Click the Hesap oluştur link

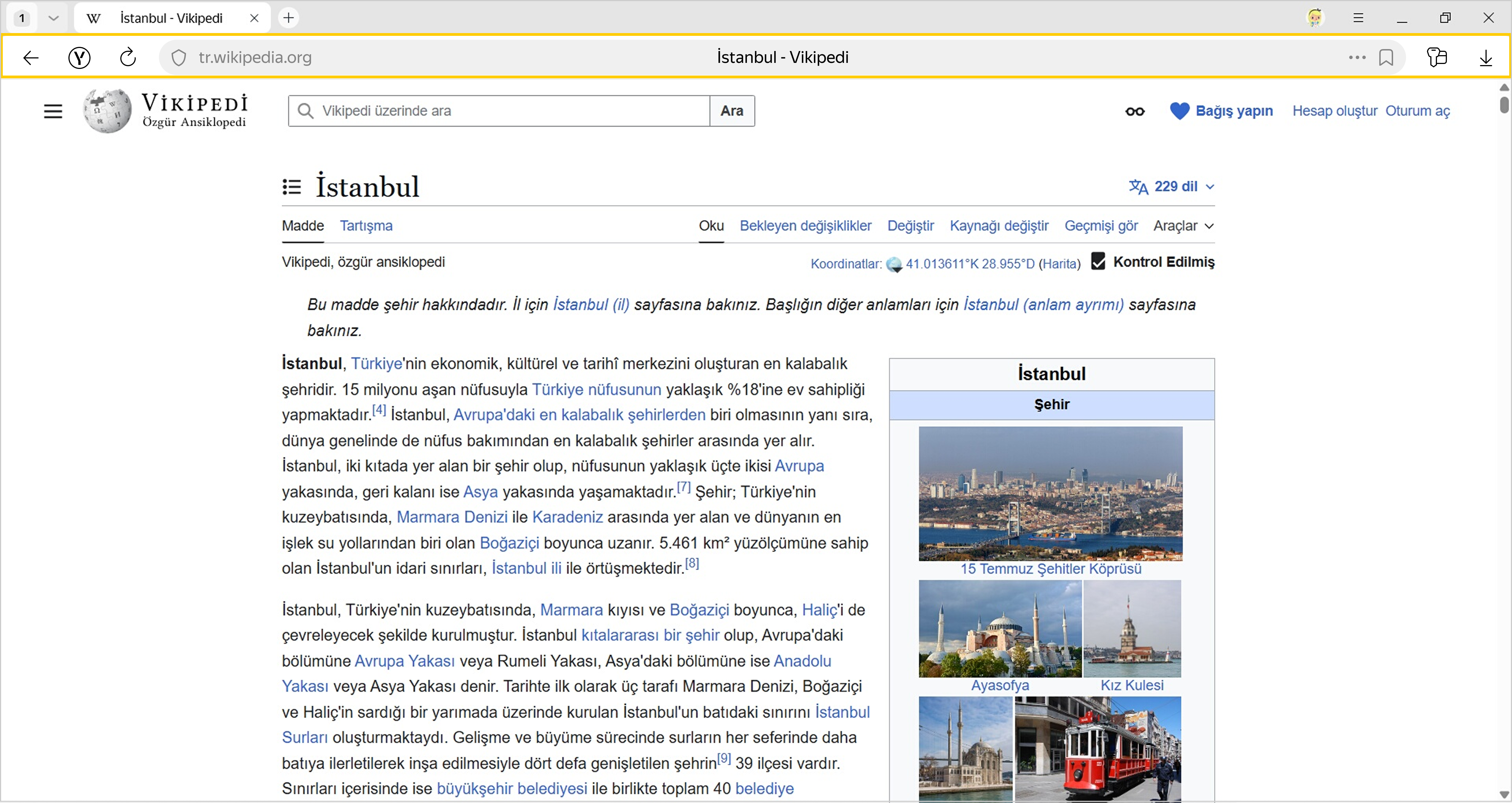(x=1335, y=111)
